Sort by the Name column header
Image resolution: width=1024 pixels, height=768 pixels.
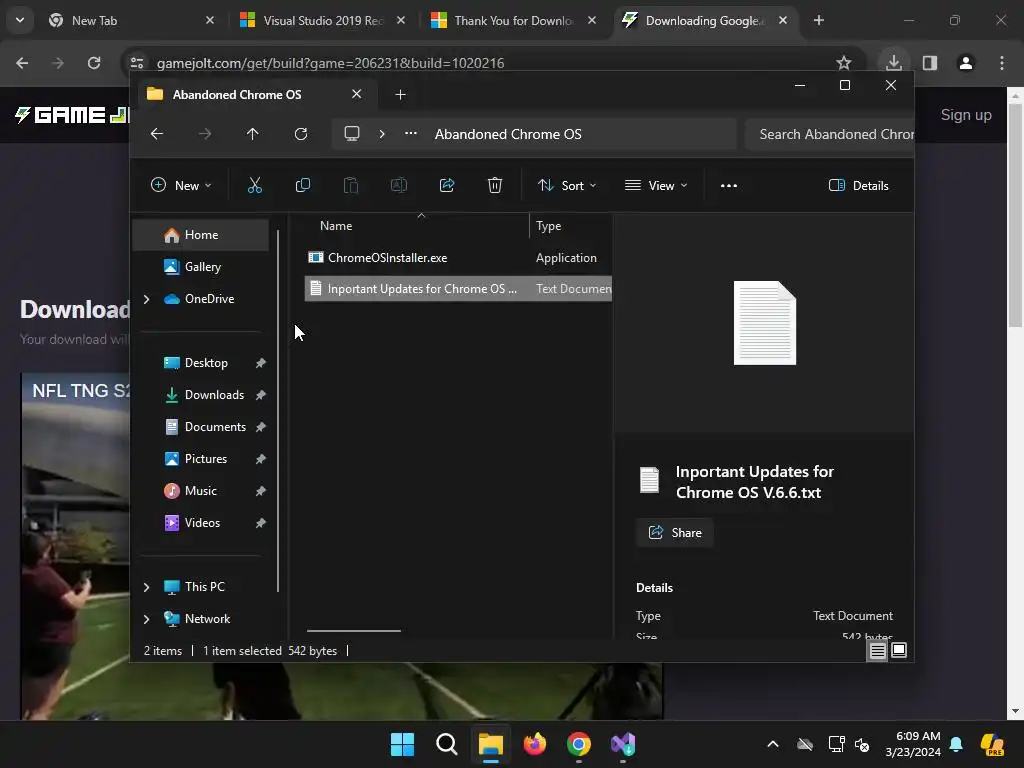(336, 226)
